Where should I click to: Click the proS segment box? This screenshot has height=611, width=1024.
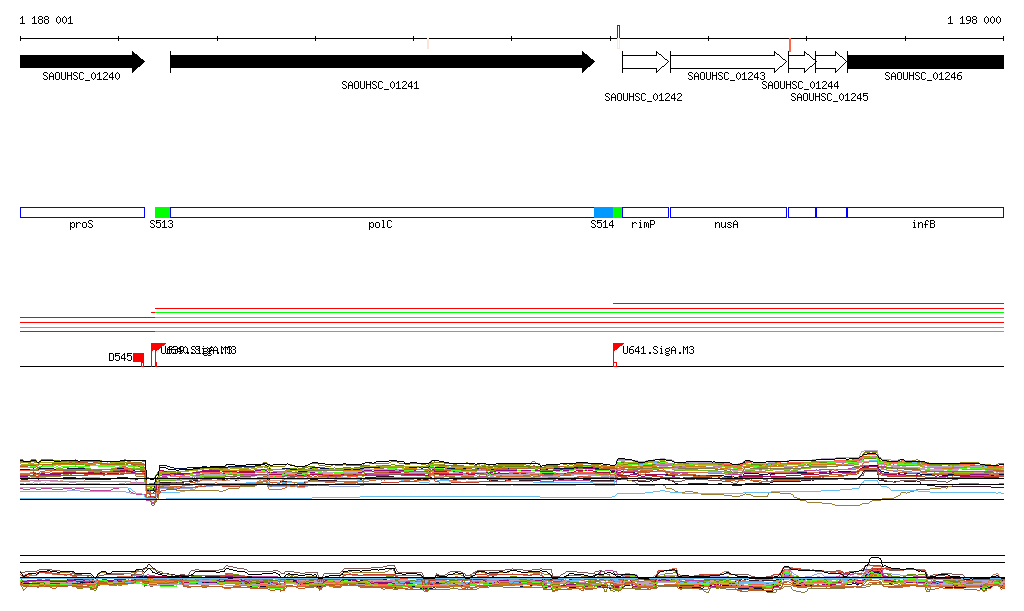pos(82,212)
